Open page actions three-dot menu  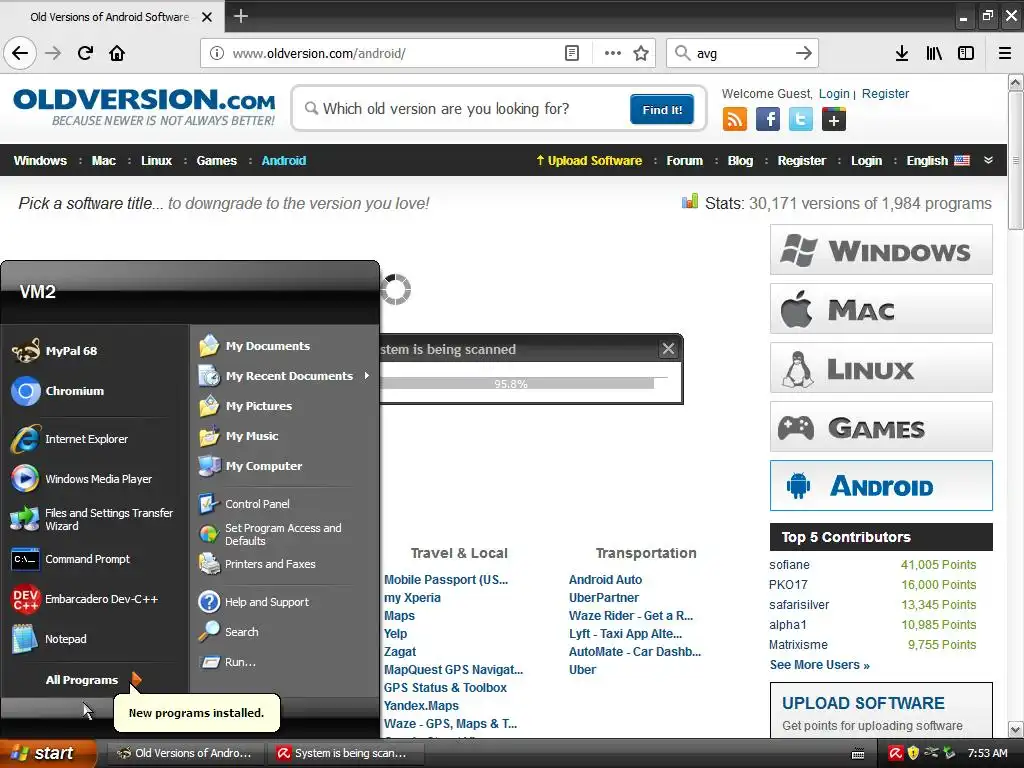612,53
